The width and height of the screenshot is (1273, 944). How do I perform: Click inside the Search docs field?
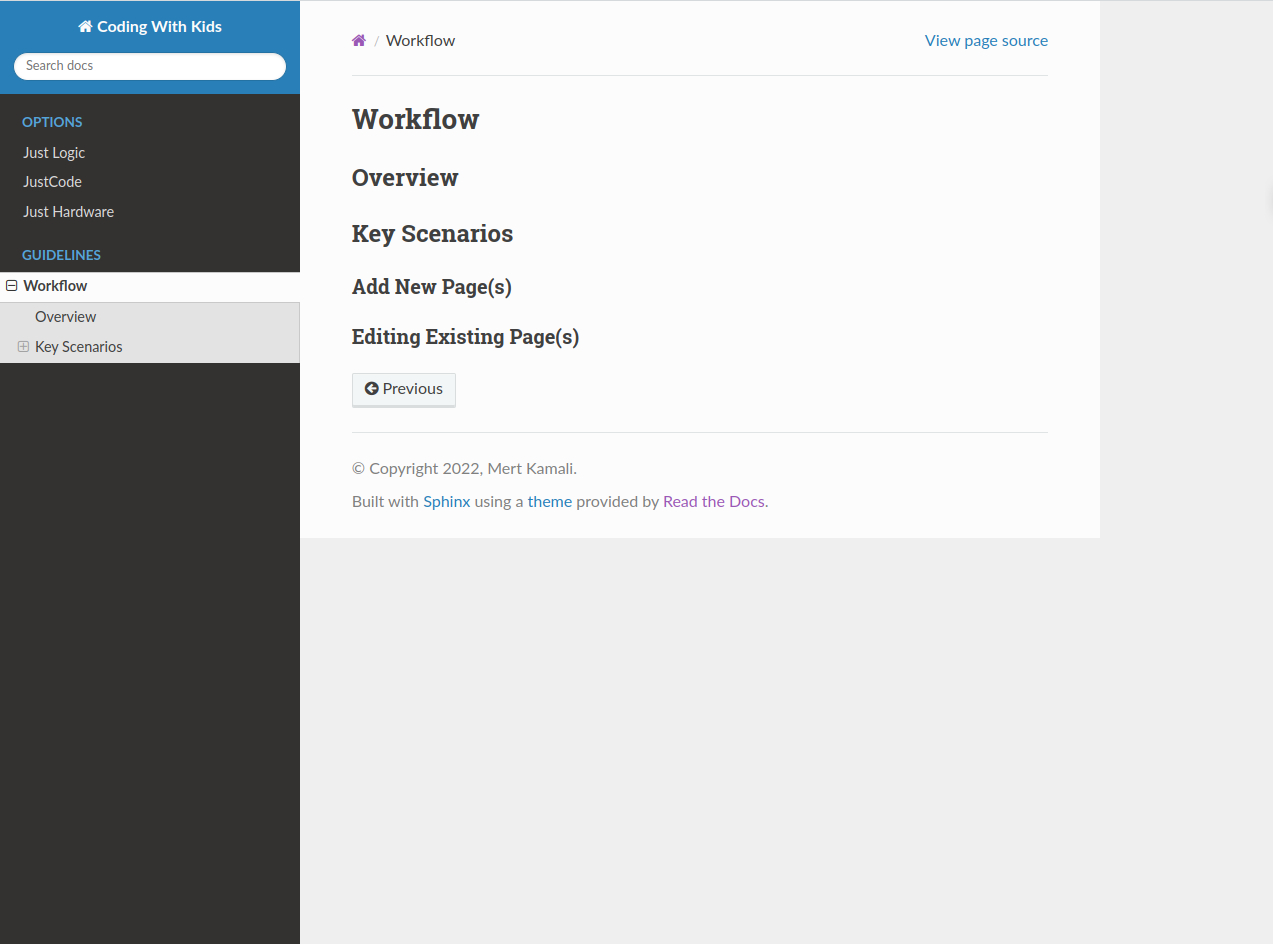(149, 66)
